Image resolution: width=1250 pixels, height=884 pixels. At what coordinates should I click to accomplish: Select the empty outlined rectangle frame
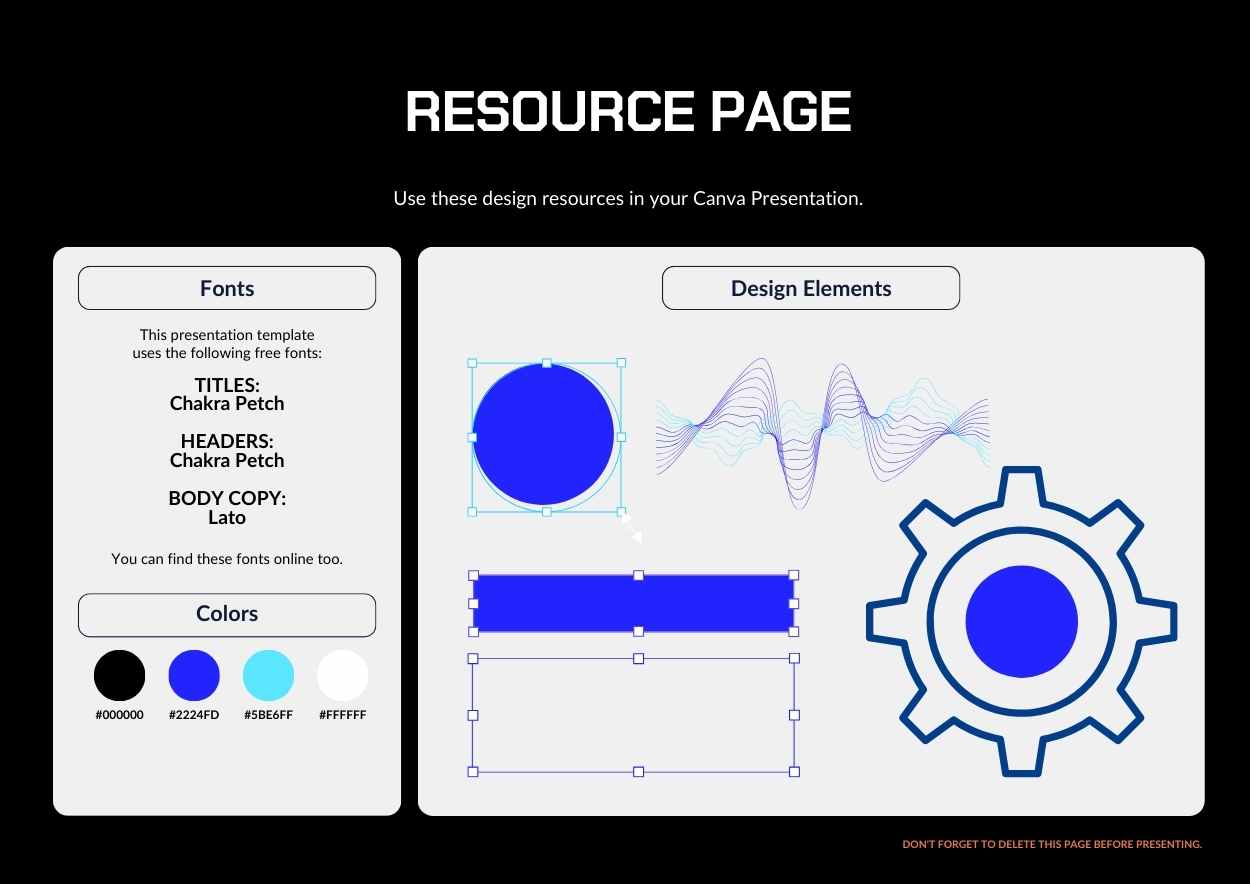[x=634, y=715]
